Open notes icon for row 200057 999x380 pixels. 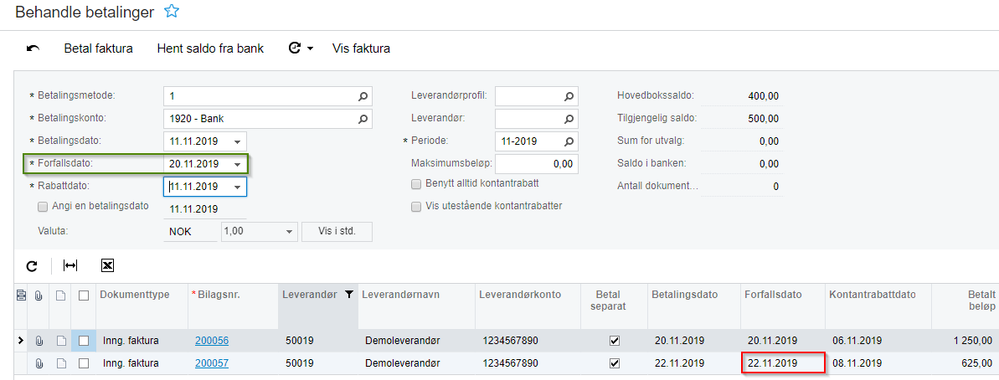[x=61, y=363]
